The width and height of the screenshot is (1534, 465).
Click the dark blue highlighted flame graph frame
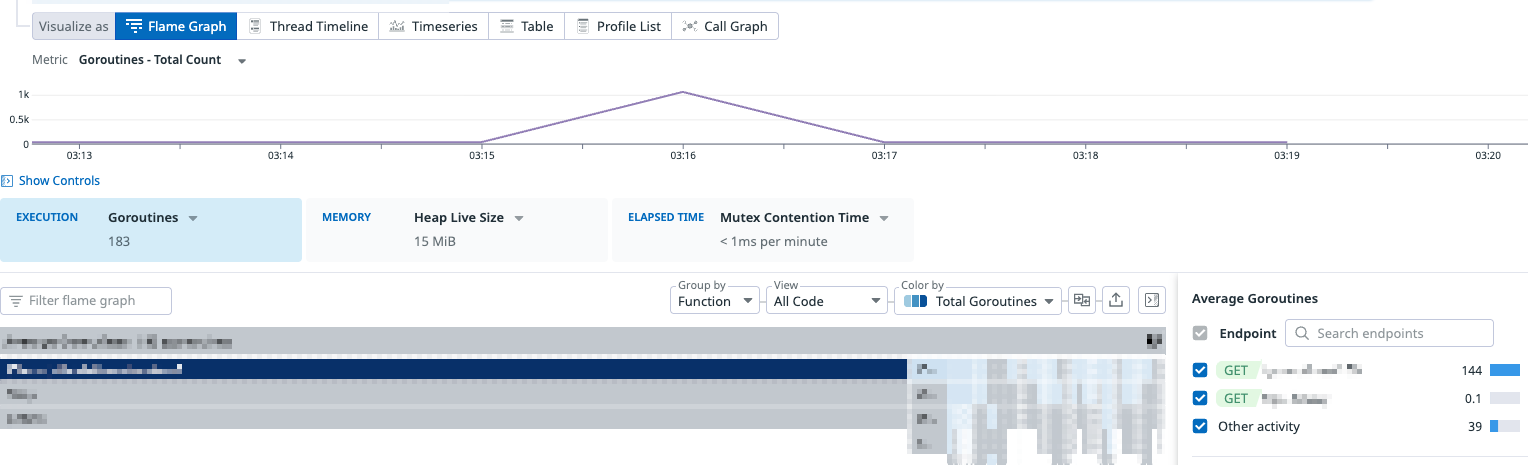coord(453,369)
